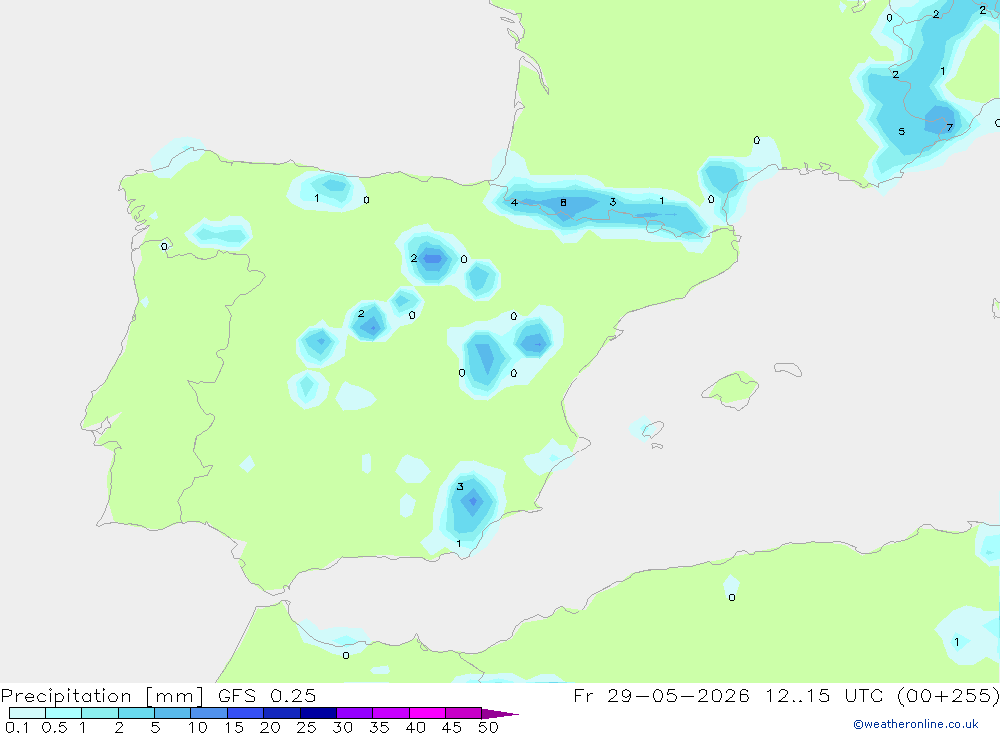Click the legend value label '15'
The width and height of the screenshot is (1000, 733).
click(234, 727)
